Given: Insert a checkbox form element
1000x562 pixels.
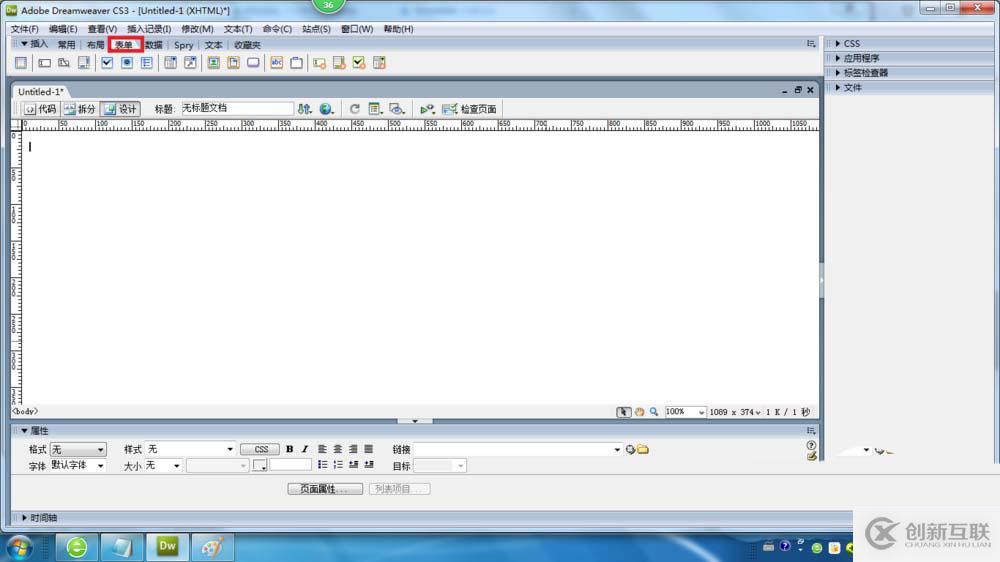Looking at the screenshot, I should click(107, 63).
